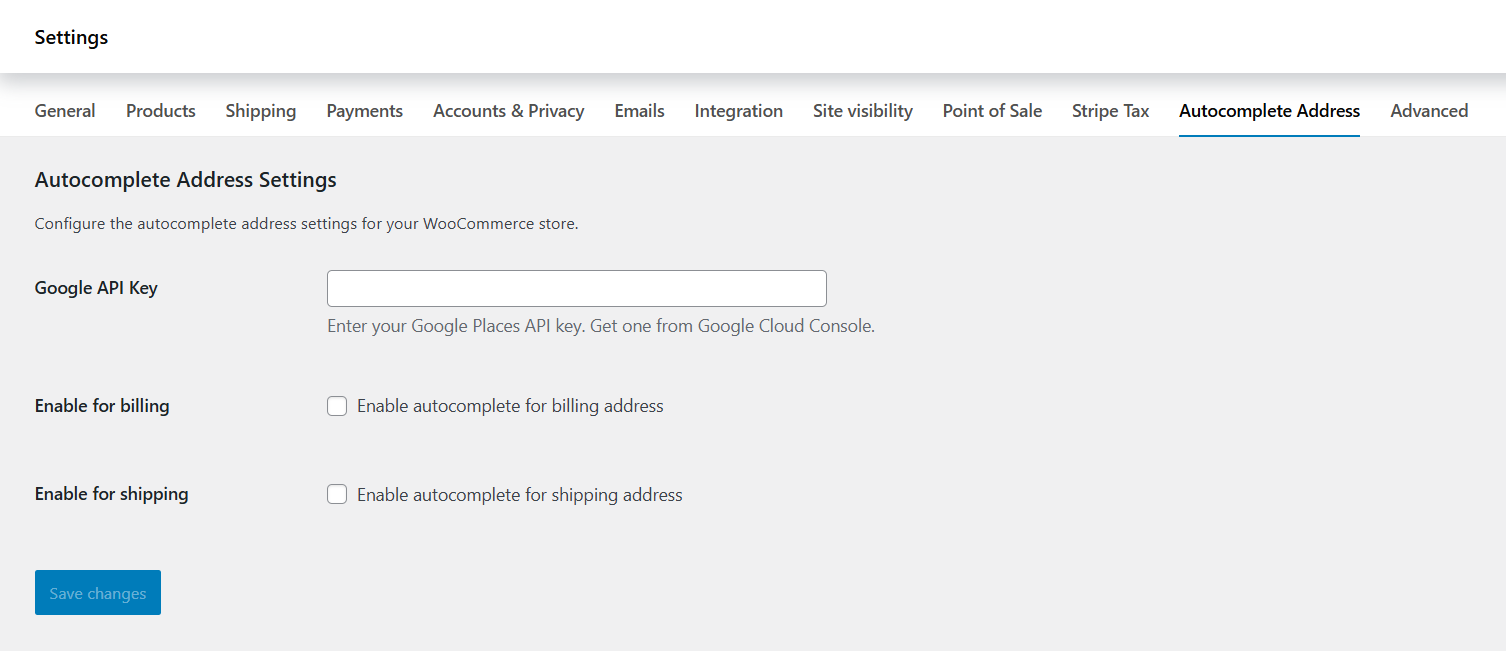This screenshot has height=651, width=1506.
Task: Tick the billing address autocomplete checkbox
Action: pyautogui.click(x=337, y=406)
